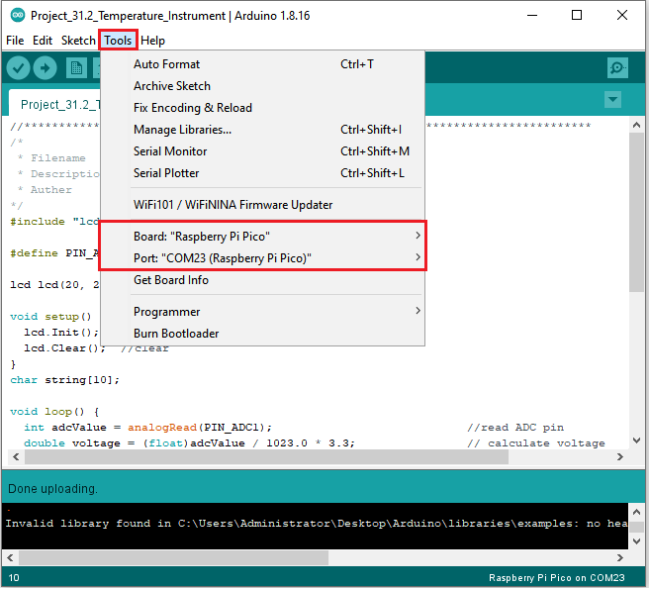This screenshot has height=589, width=650.
Task: Expand the Programmer submenu arrow
Action: [418, 311]
